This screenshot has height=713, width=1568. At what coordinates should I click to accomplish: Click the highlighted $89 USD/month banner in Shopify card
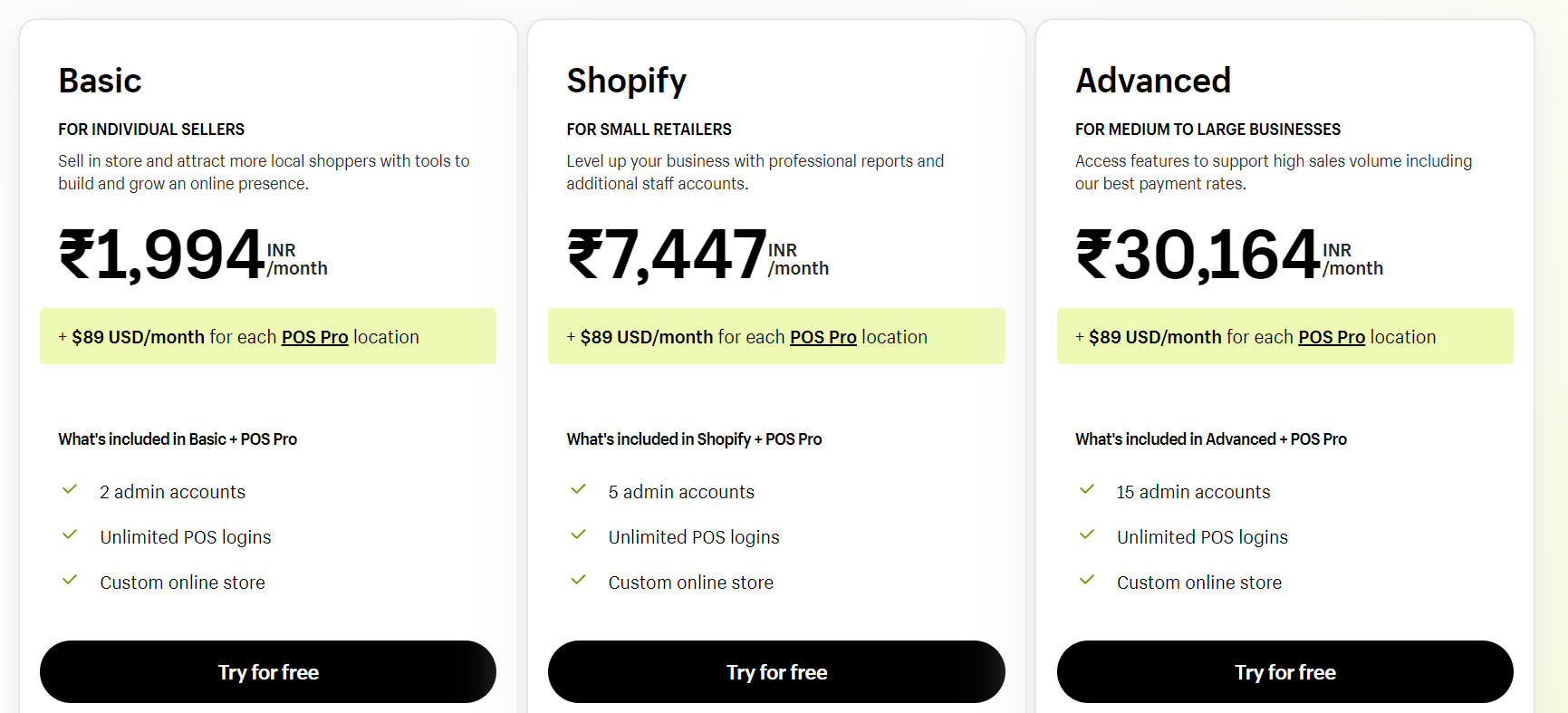pos(776,336)
